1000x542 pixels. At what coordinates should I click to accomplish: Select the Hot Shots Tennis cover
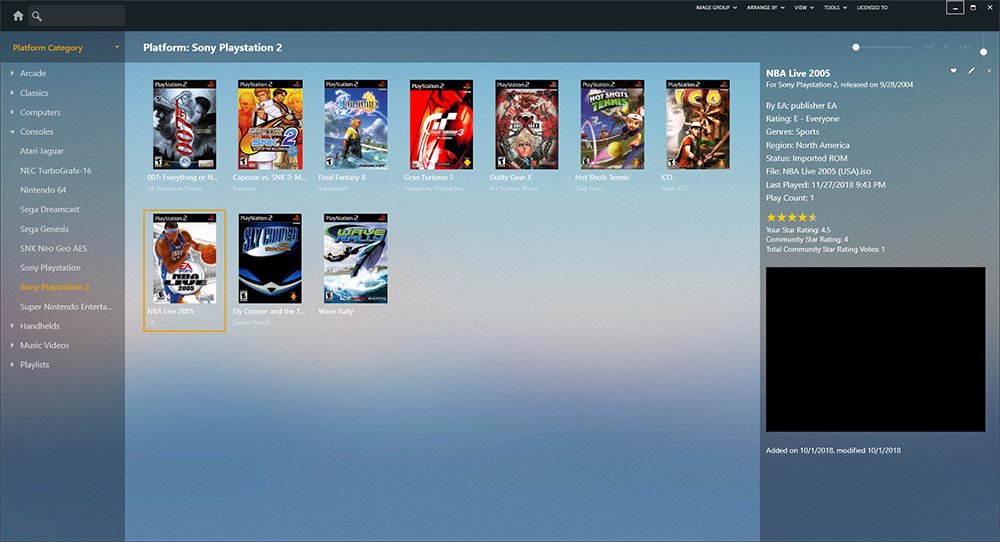point(612,124)
